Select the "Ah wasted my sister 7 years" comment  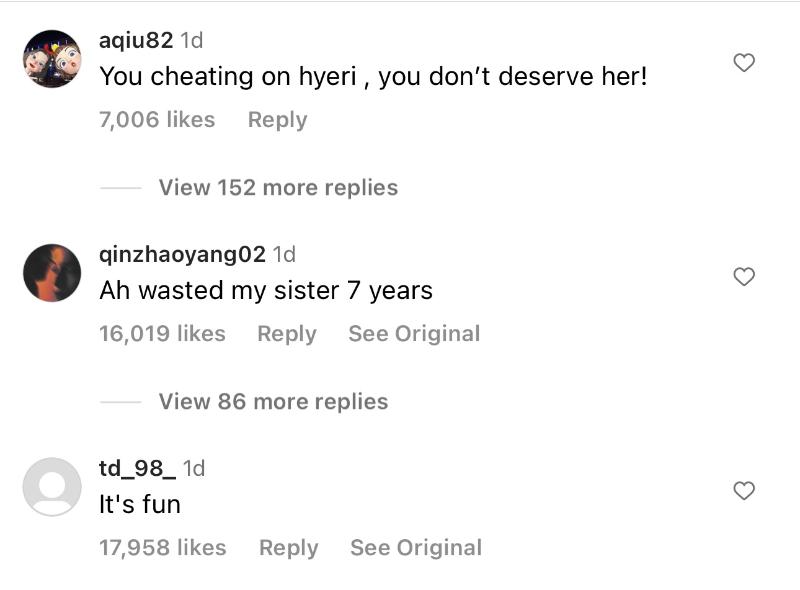pyautogui.click(x=266, y=291)
